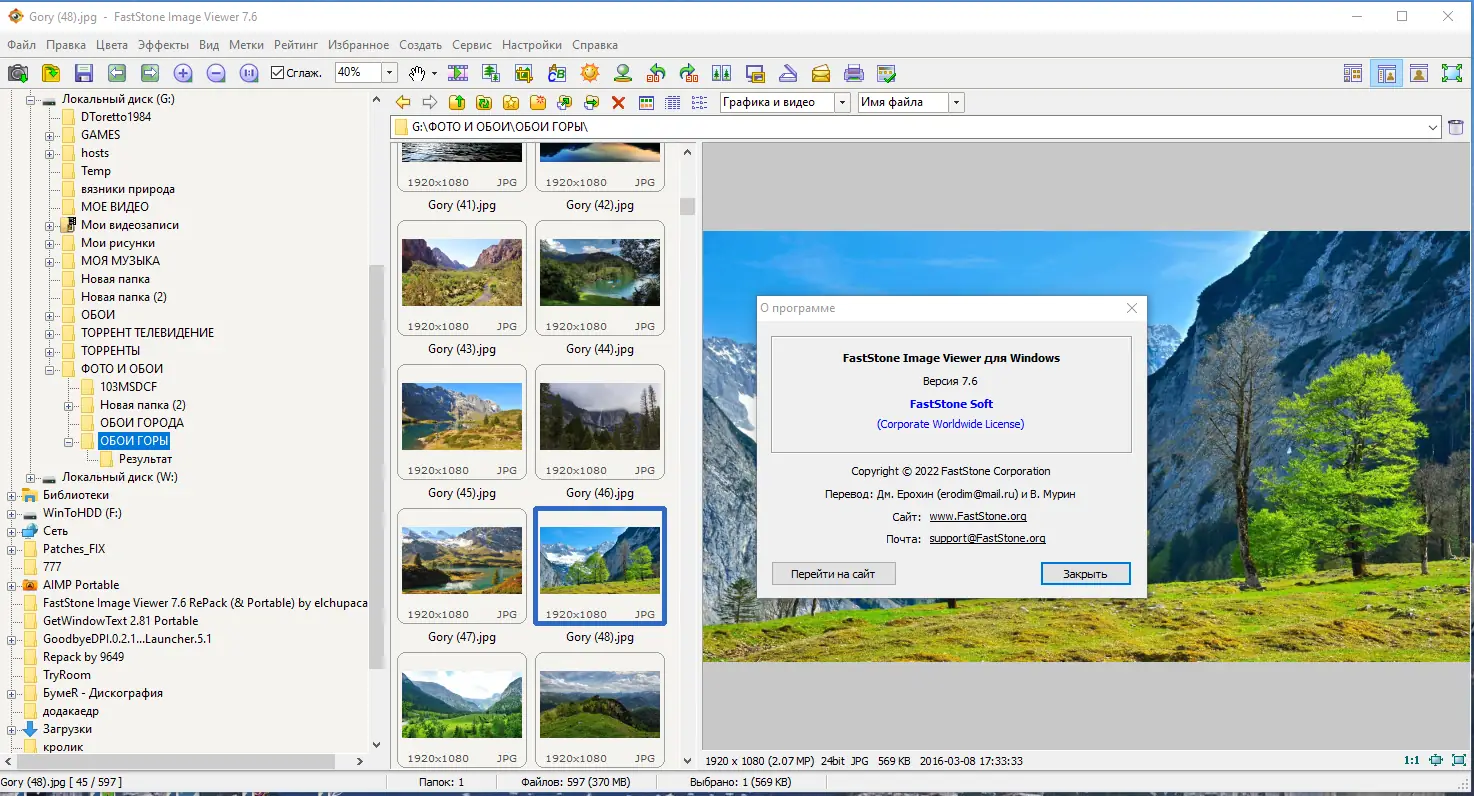Click the rotate left 90 degrees icon

pos(657,72)
